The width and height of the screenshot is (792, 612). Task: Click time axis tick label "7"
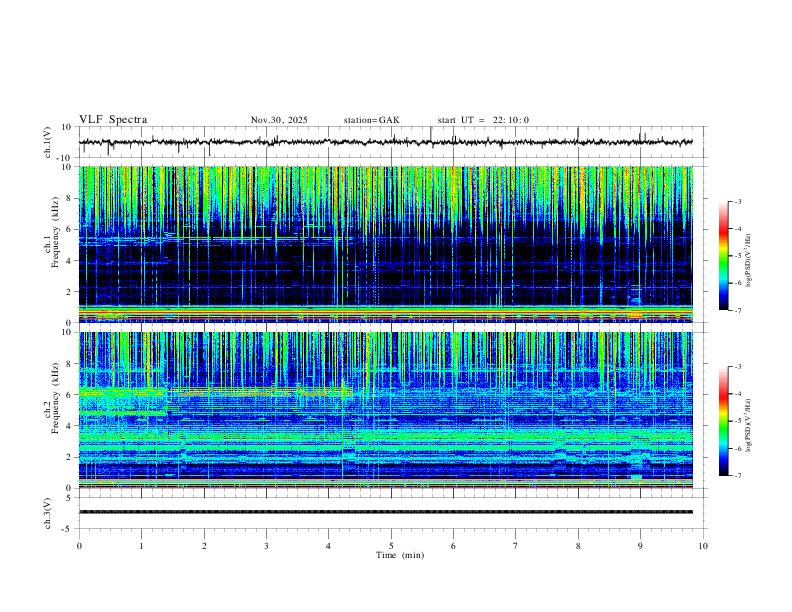(516, 546)
